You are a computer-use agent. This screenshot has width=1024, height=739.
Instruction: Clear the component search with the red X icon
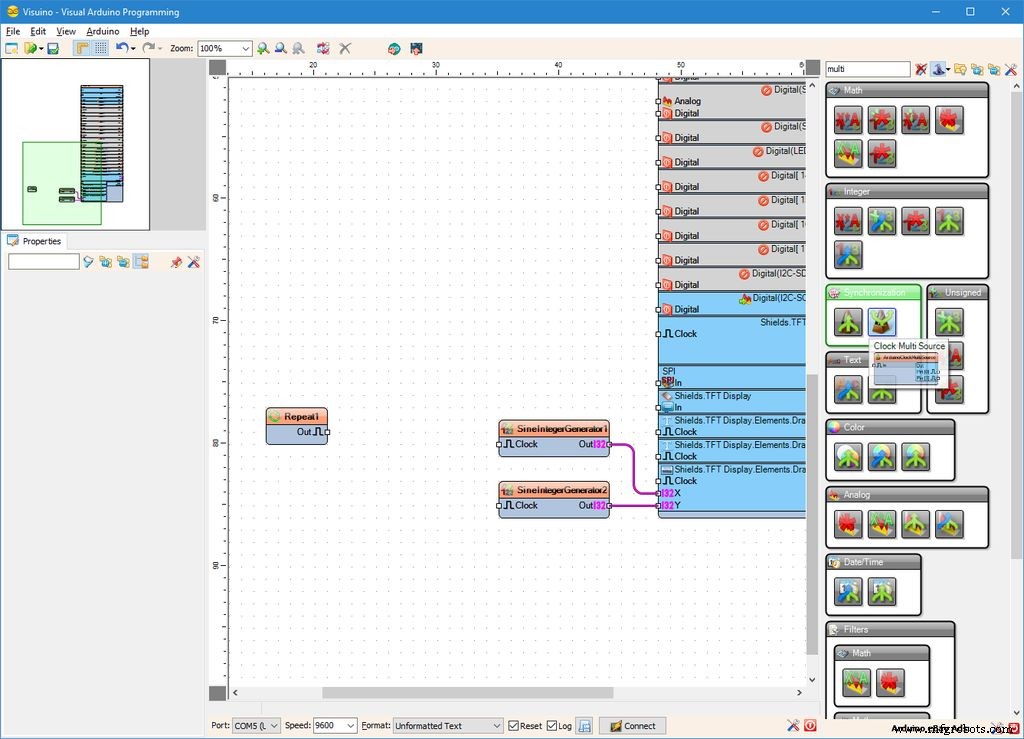pyautogui.click(x=921, y=69)
